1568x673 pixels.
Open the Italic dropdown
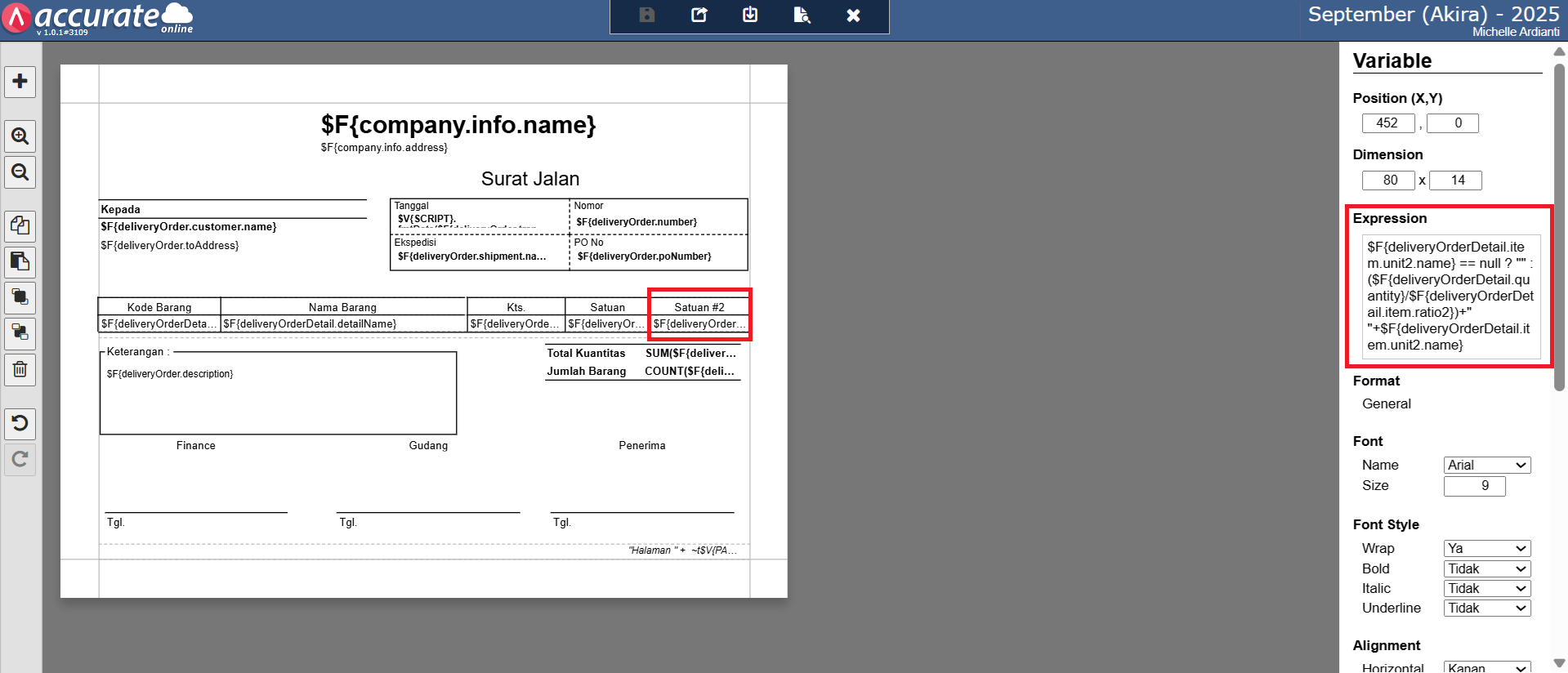[1486, 588]
